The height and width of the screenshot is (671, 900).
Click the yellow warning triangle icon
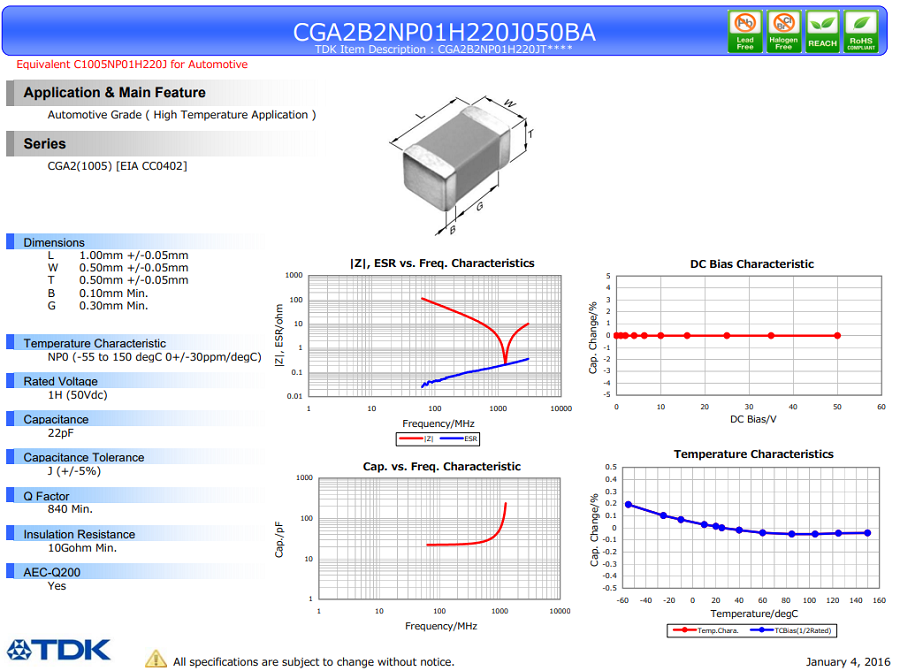click(x=156, y=659)
